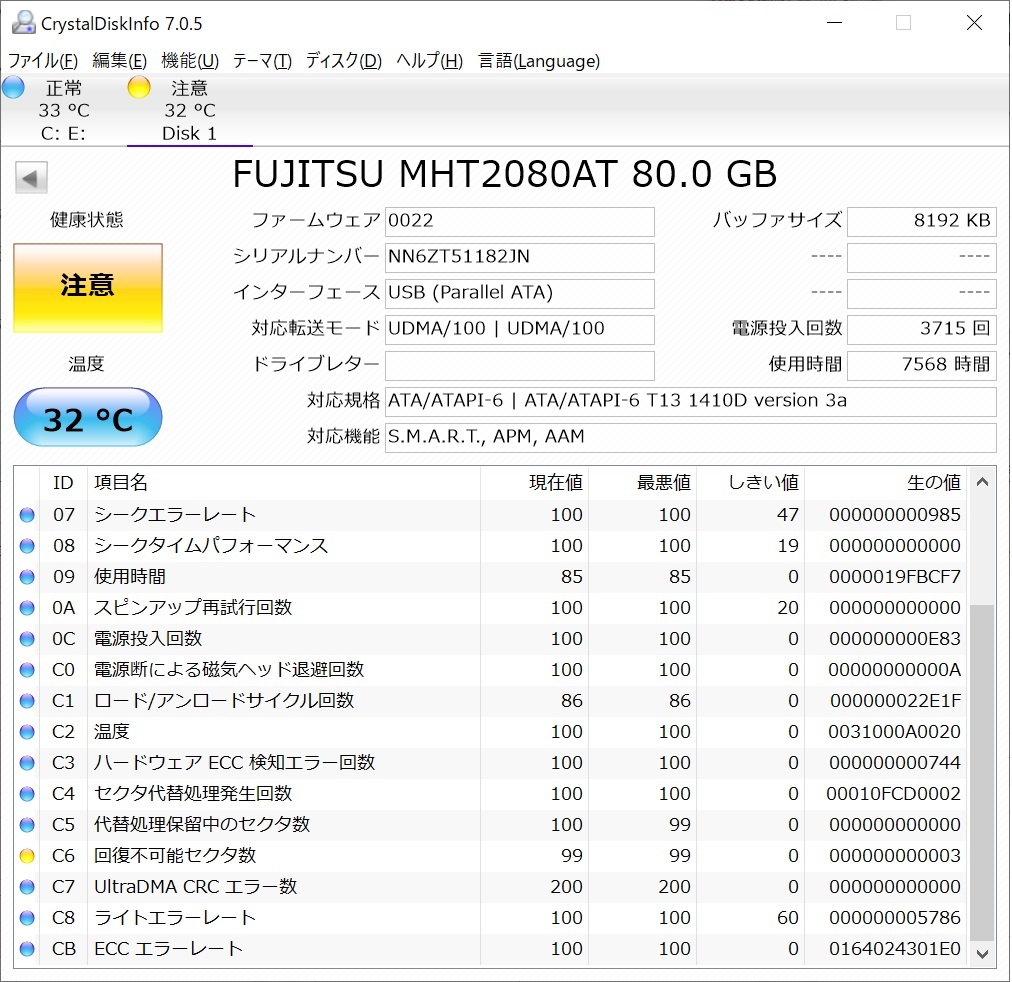Click the 最悪値 column header
The image size is (1012, 982).
coord(642,483)
